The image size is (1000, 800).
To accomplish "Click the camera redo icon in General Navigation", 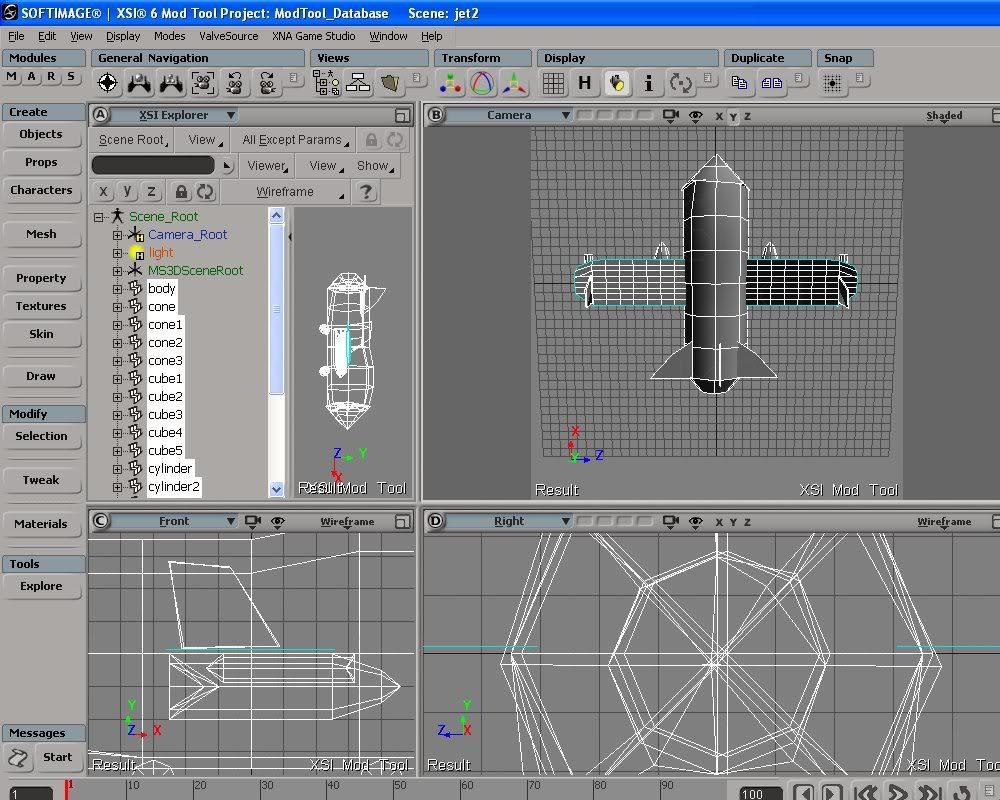I will pos(267,83).
